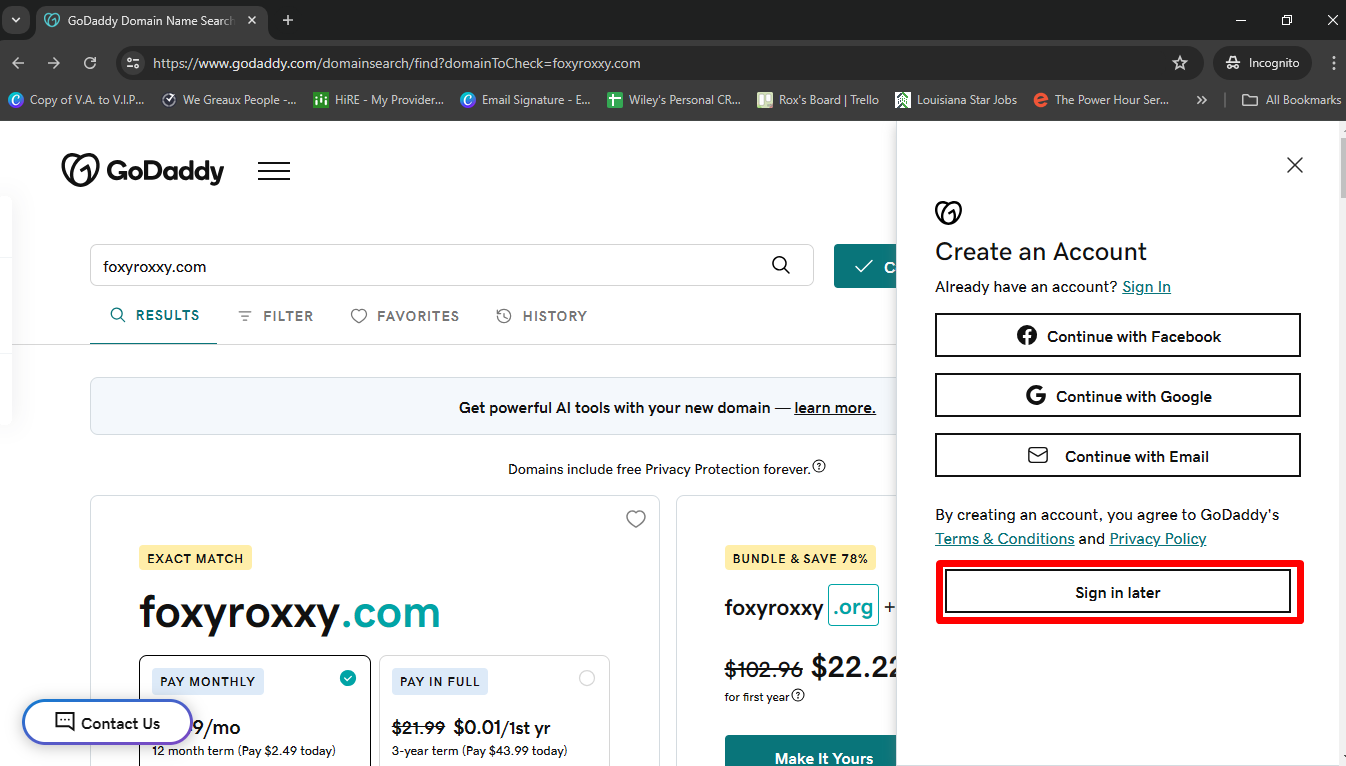Open the Contact Us chat button
The height and width of the screenshot is (766, 1346).
coord(107,722)
